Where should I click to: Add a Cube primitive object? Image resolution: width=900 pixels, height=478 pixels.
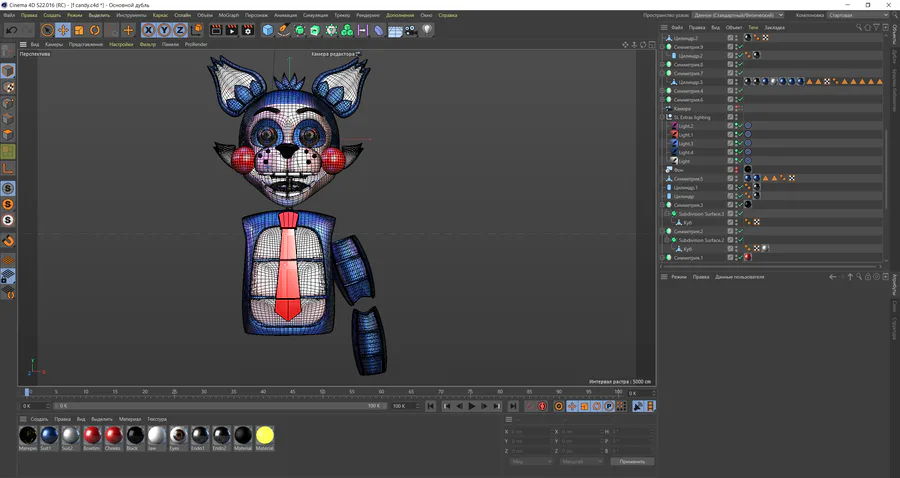point(268,30)
